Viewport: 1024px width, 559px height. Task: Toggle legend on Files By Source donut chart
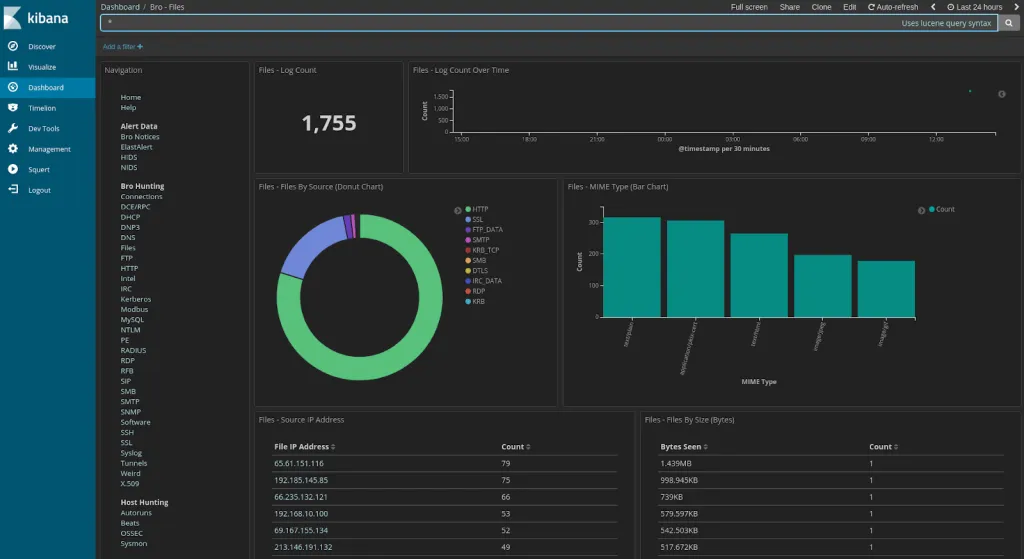458,210
